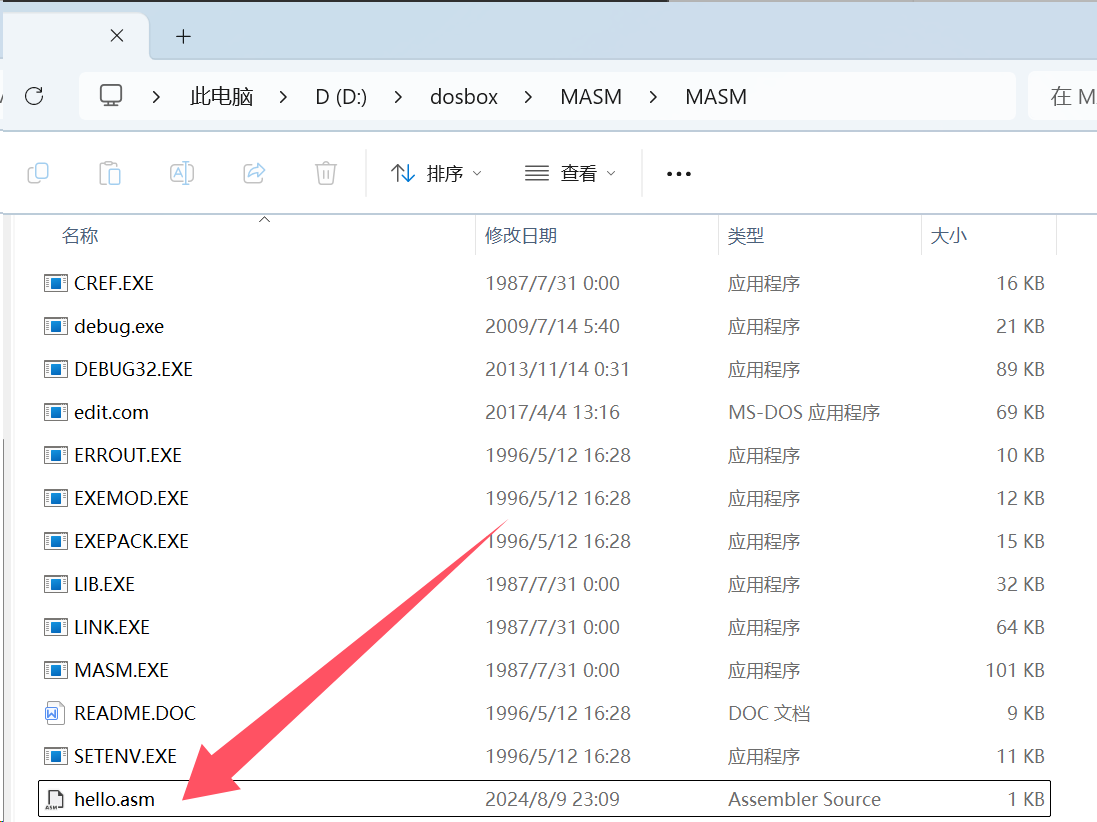Viewport: 1097px width, 822px height.
Task: Expand chevron after D (D:) breadcrumb
Action: 398,97
